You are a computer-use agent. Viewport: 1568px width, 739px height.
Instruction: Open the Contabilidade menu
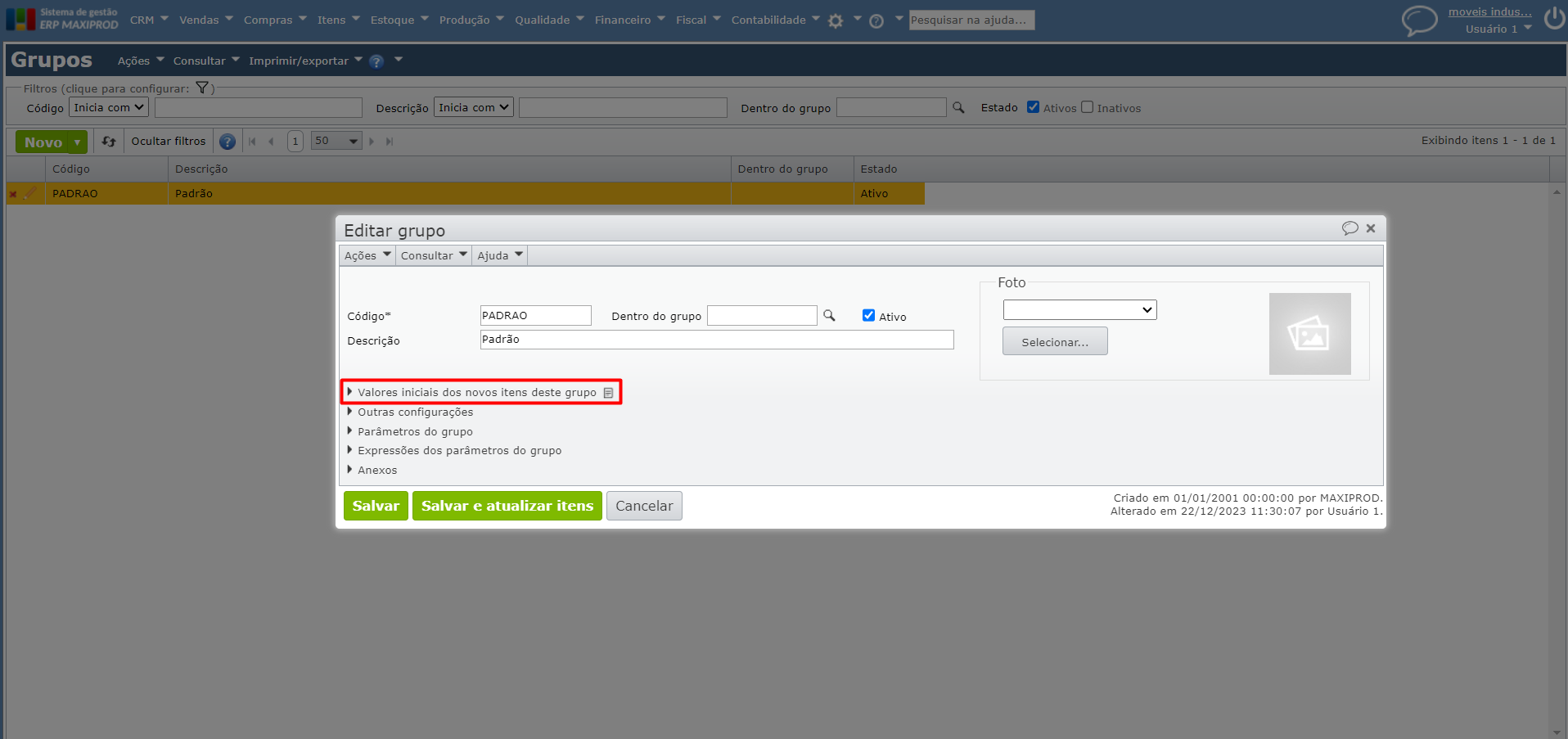(x=776, y=20)
